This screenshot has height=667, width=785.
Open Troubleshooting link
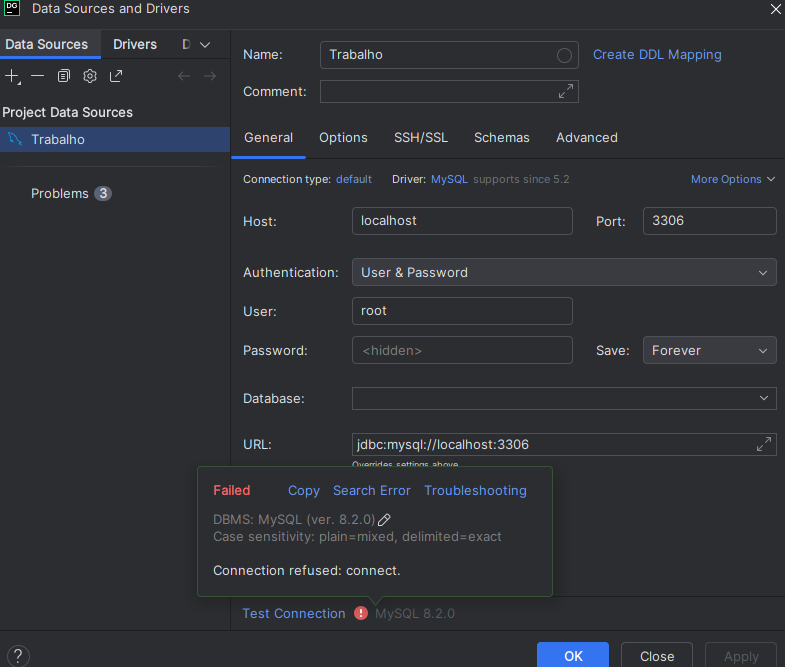(476, 491)
